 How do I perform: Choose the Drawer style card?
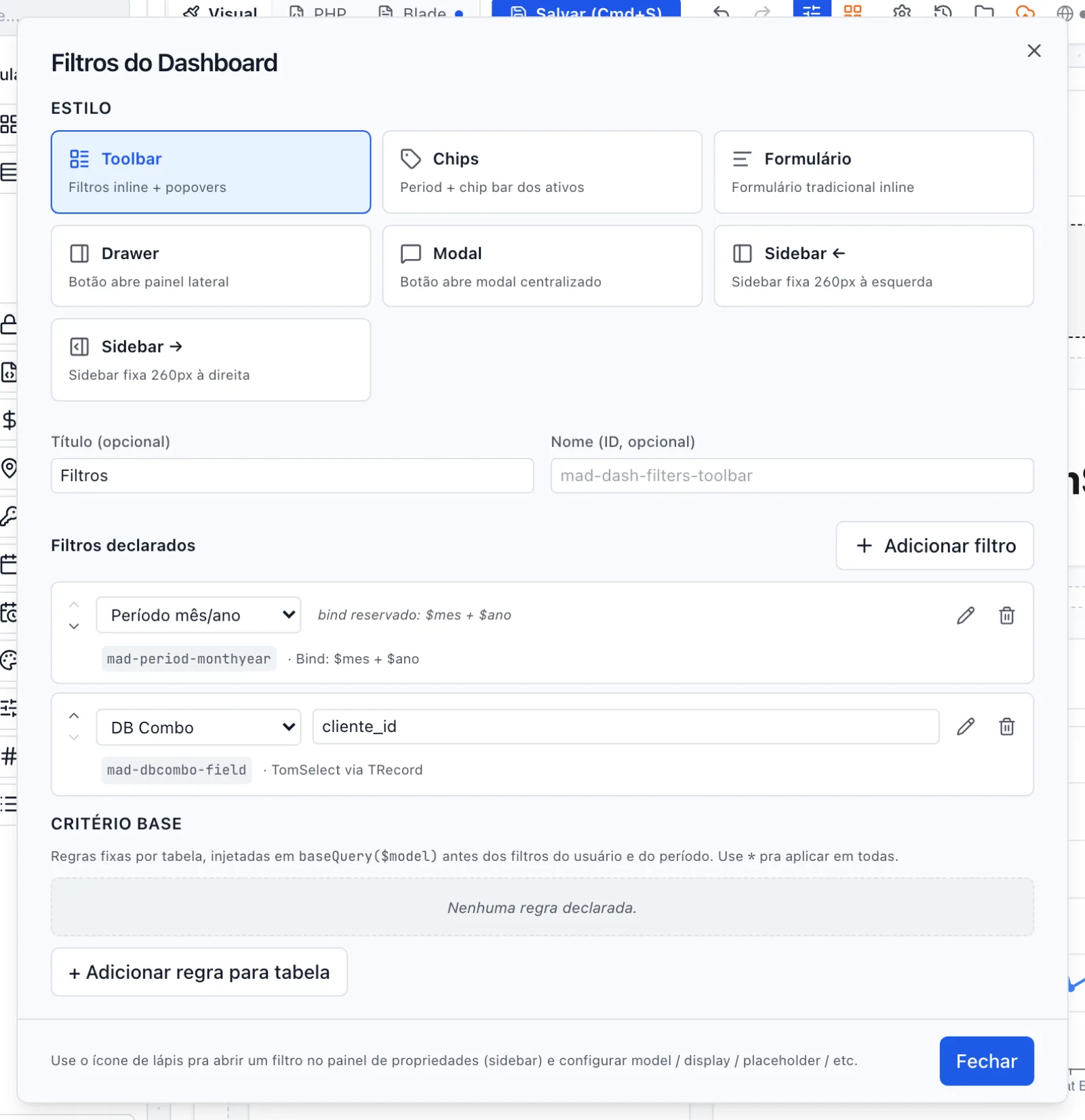[211, 266]
